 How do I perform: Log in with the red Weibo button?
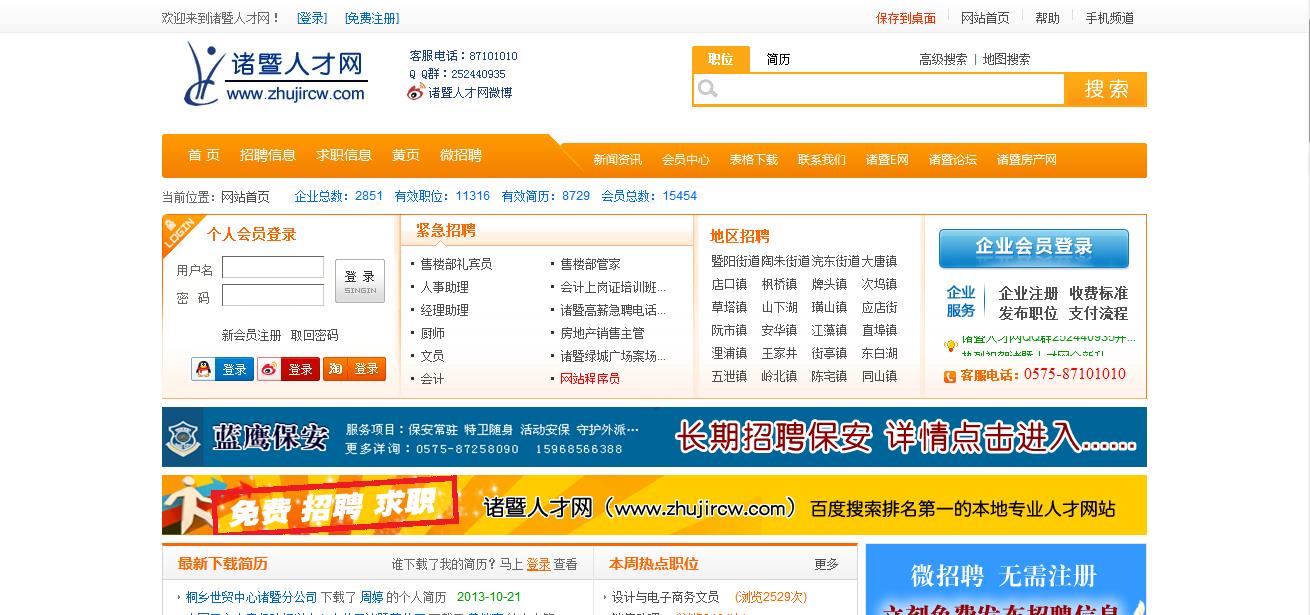tap(288, 369)
